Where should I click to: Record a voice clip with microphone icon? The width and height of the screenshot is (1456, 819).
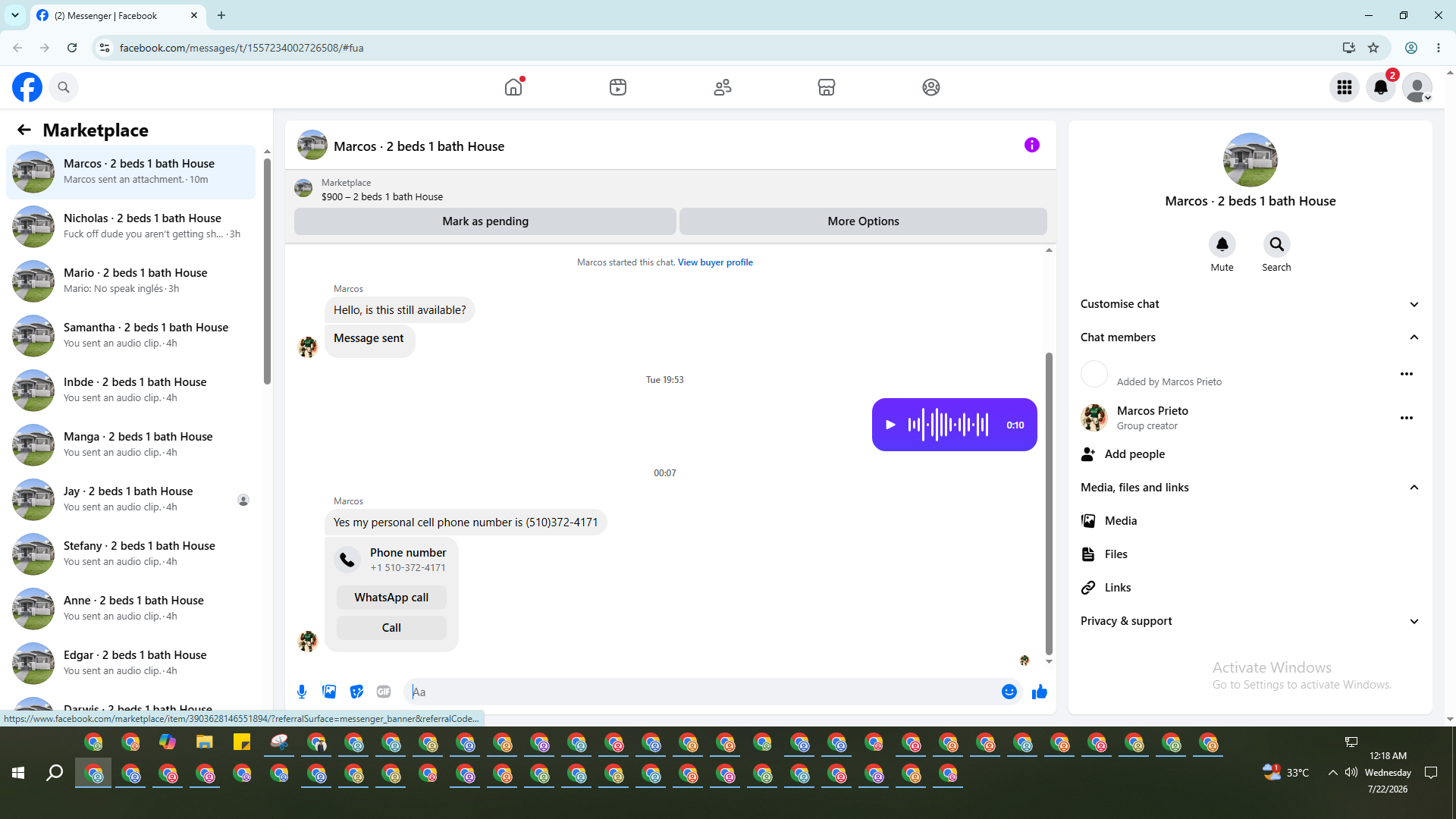pyautogui.click(x=302, y=692)
